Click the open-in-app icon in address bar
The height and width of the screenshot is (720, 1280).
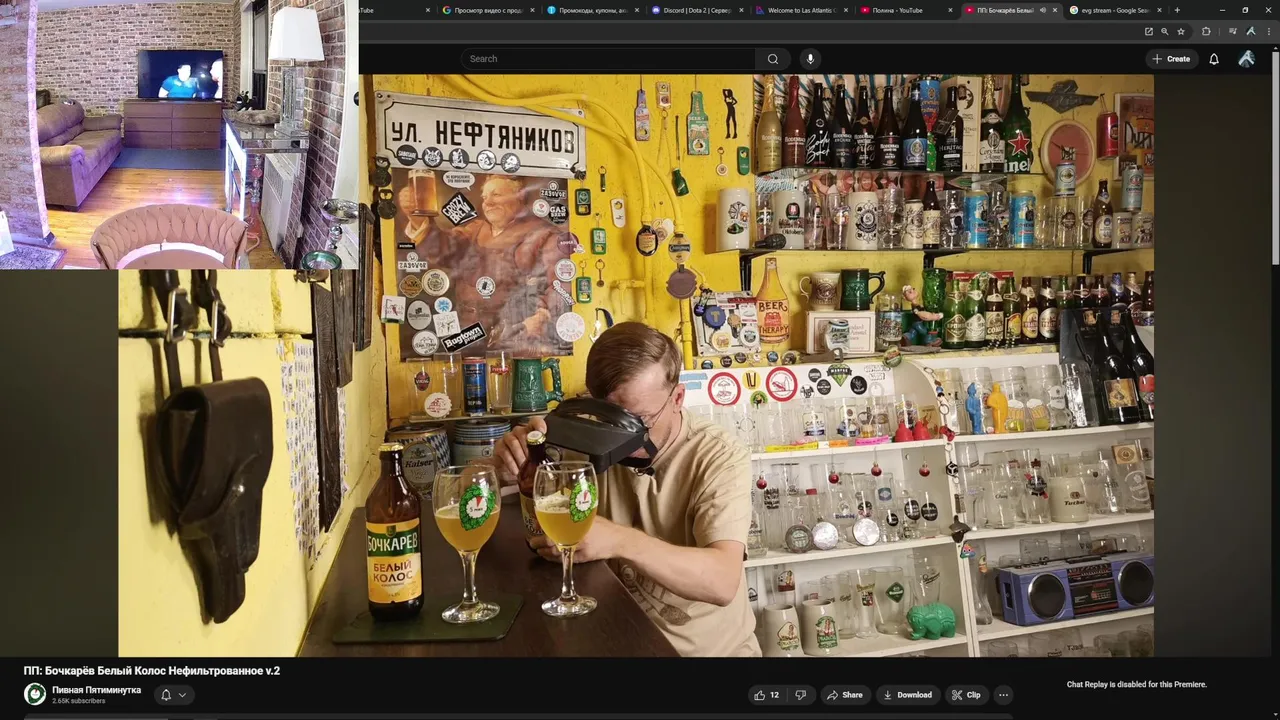click(x=1148, y=31)
